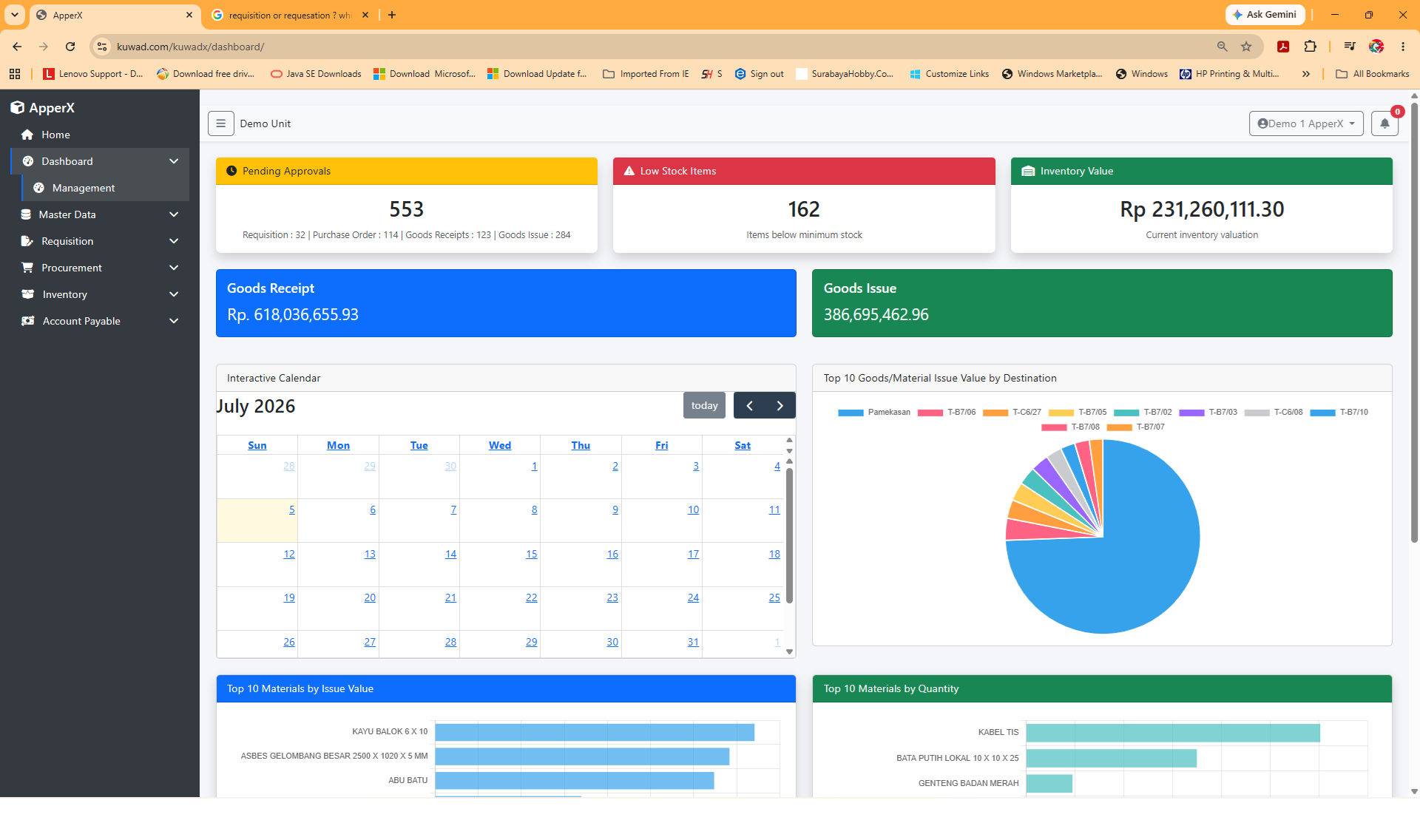Click the Wed column header link
The image size is (1420, 840).
500,445
